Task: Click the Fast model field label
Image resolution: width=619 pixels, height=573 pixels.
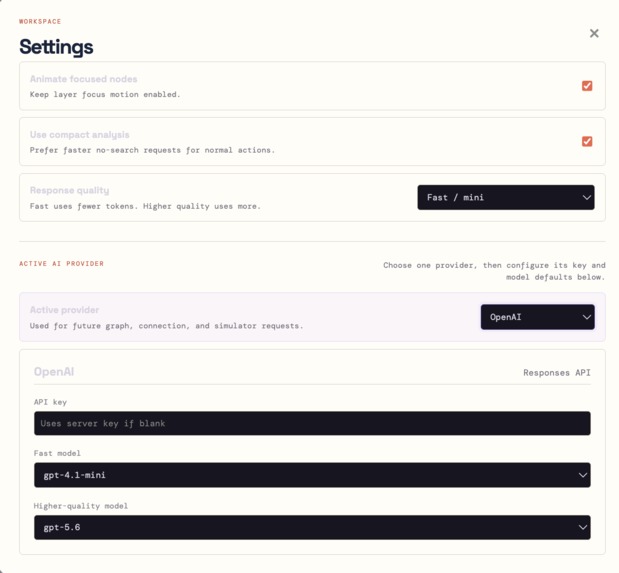Action: click(57, 453)
